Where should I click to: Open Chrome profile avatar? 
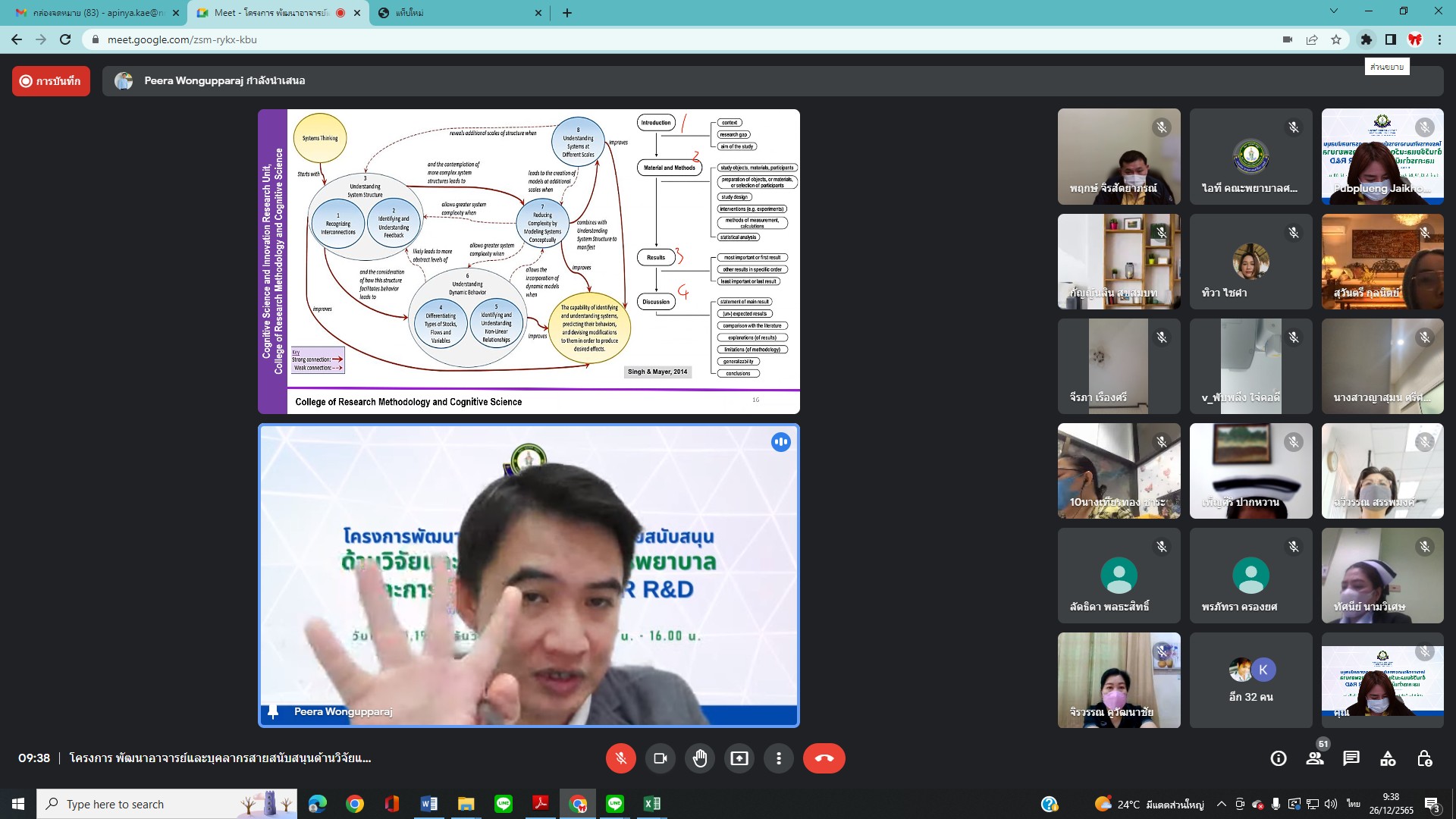click(1415, 39)
